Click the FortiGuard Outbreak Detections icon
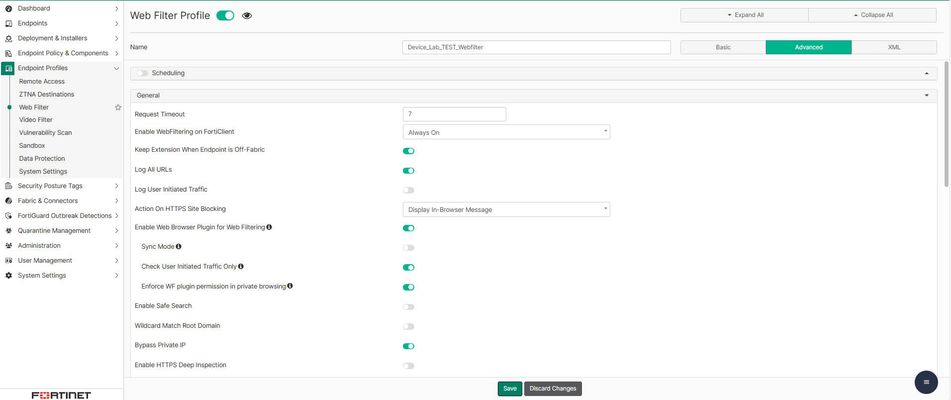 (8, 216)
